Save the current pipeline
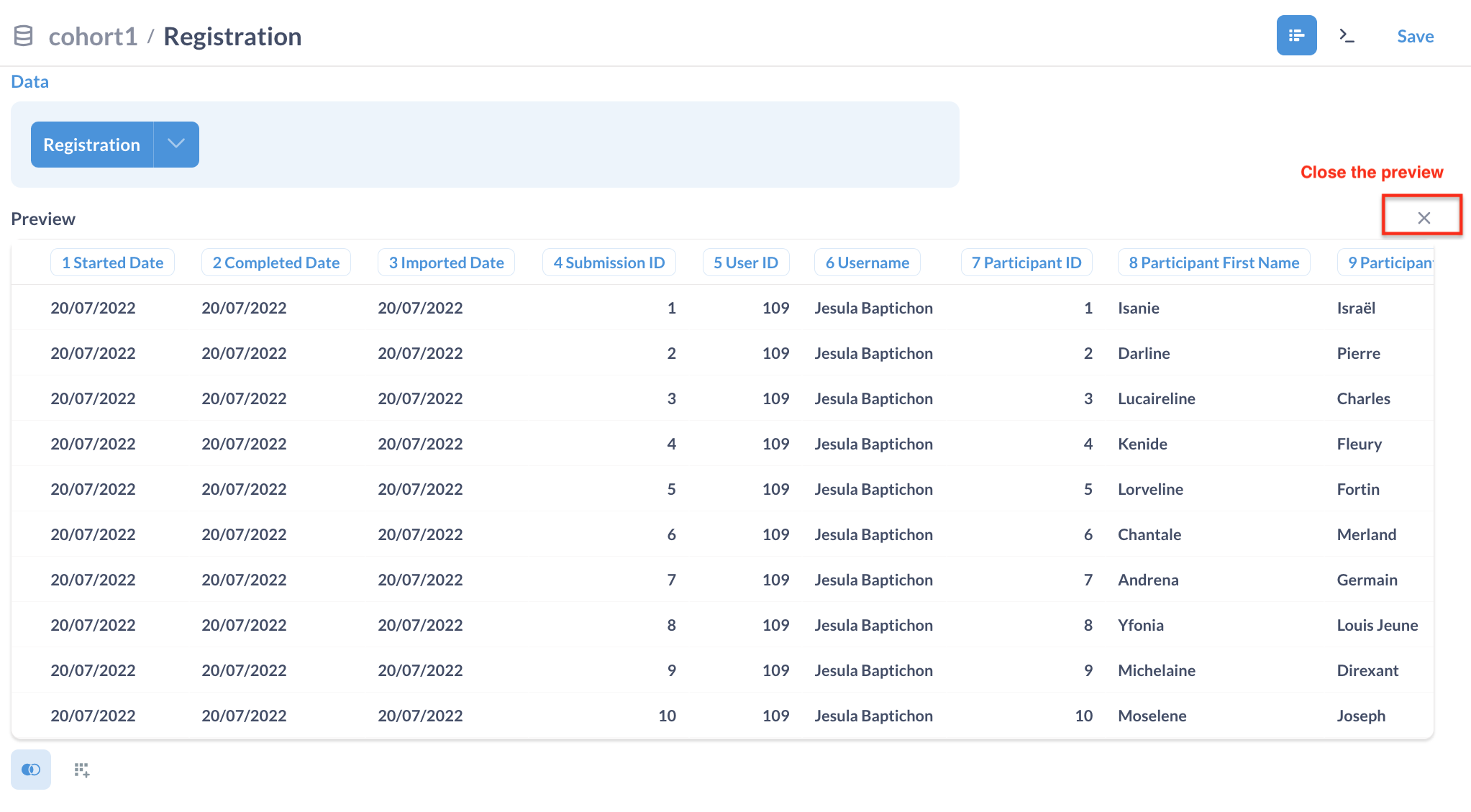Image resolution: width=1471 pixels, height=812 pixels. pos(1414,36)
